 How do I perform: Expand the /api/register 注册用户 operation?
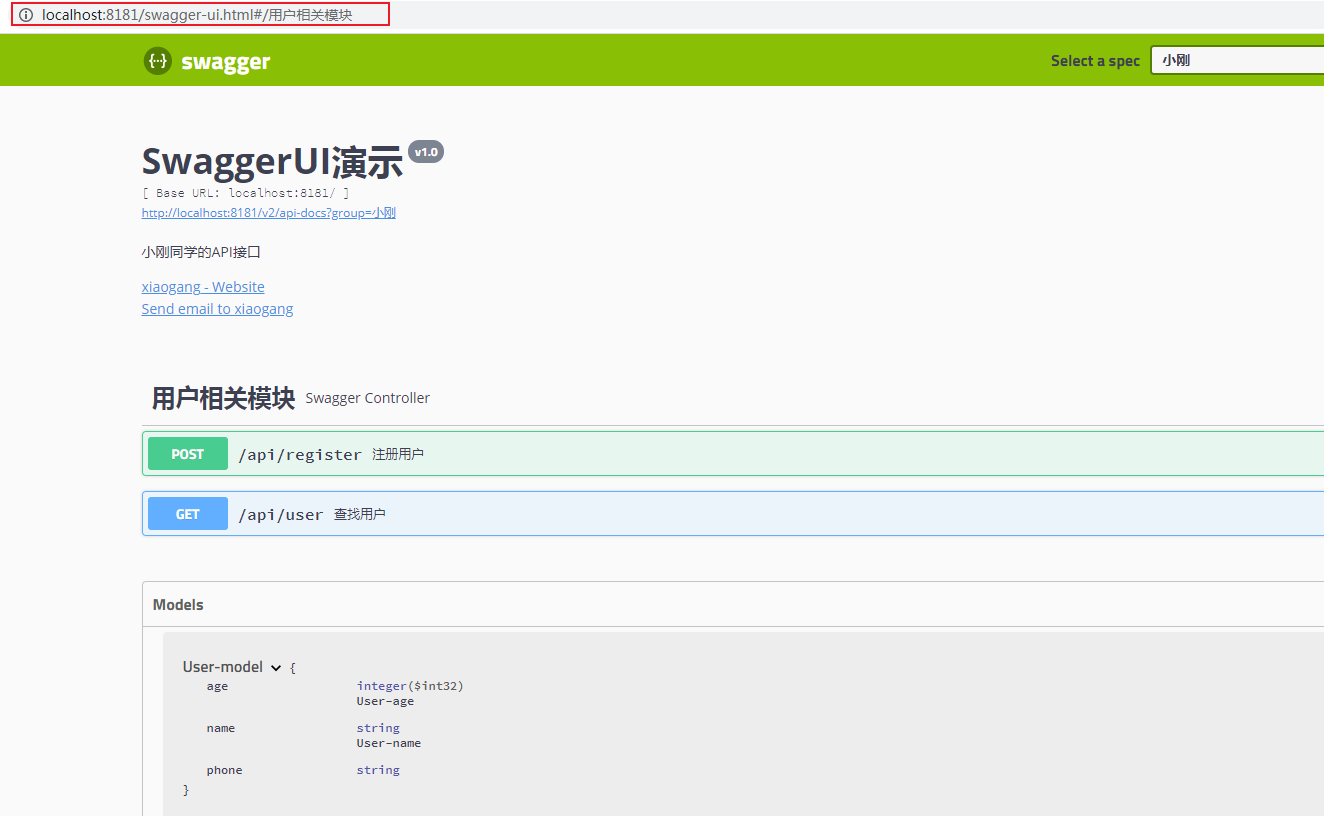tap(733, 454)
